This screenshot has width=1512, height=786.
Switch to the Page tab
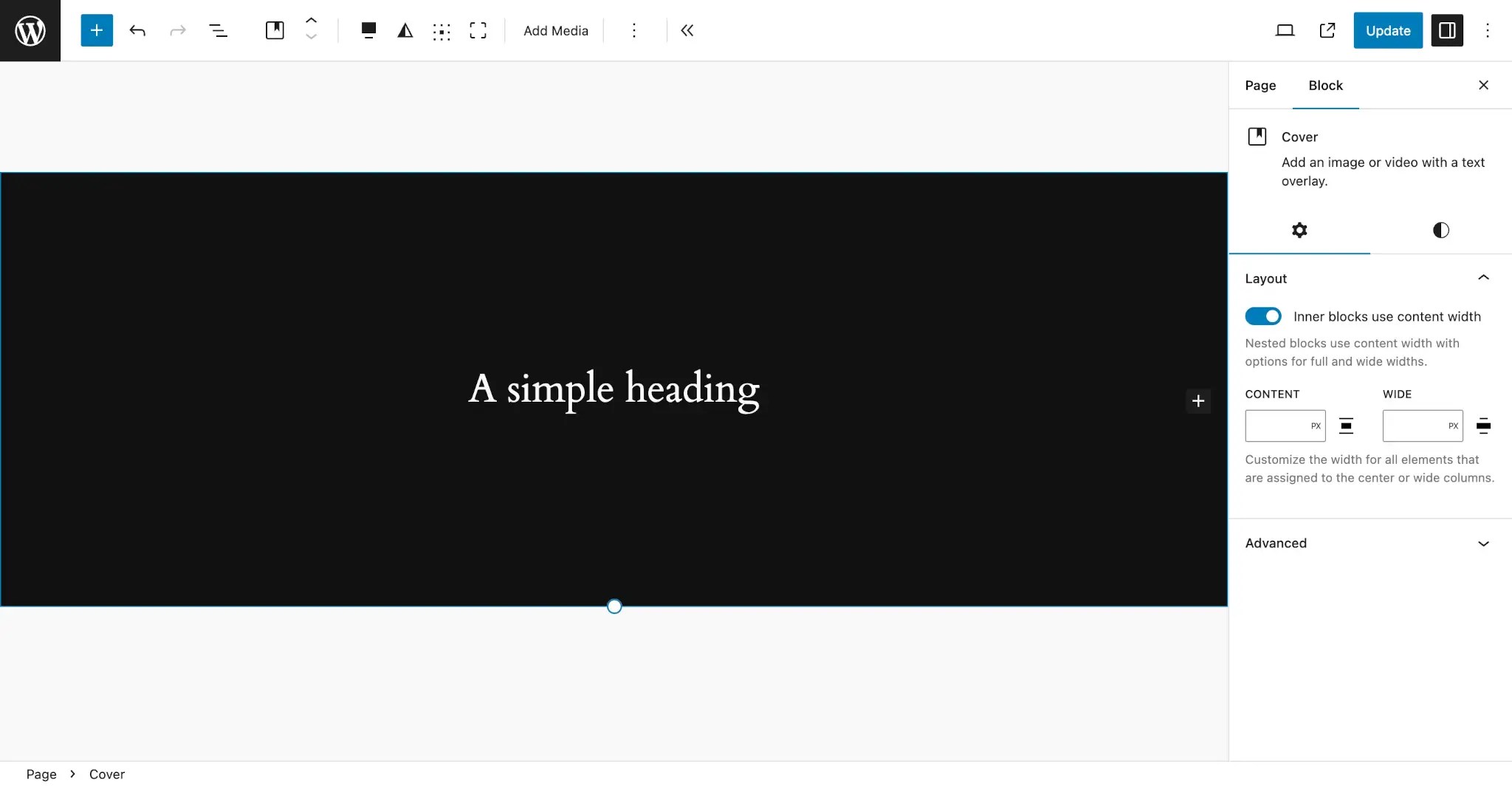pos(1260,86)
